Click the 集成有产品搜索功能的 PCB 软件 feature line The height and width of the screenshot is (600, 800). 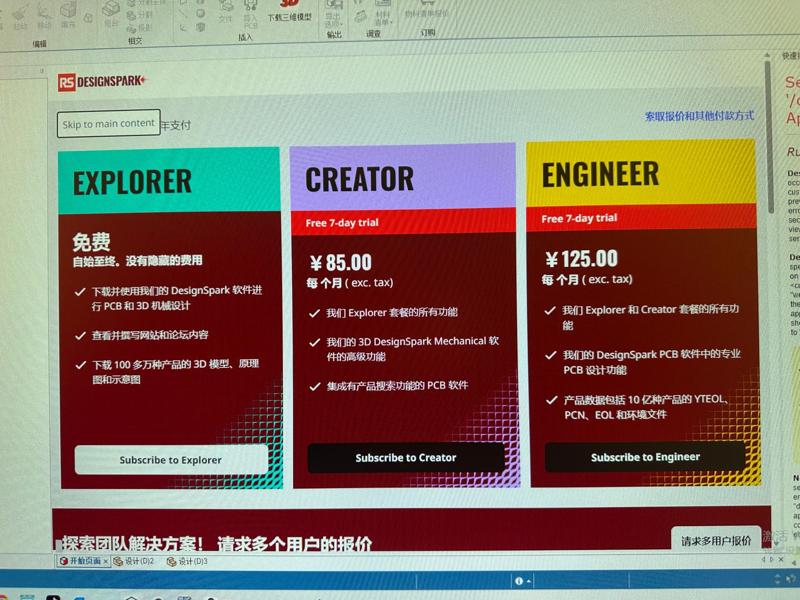tap(397, 385)
